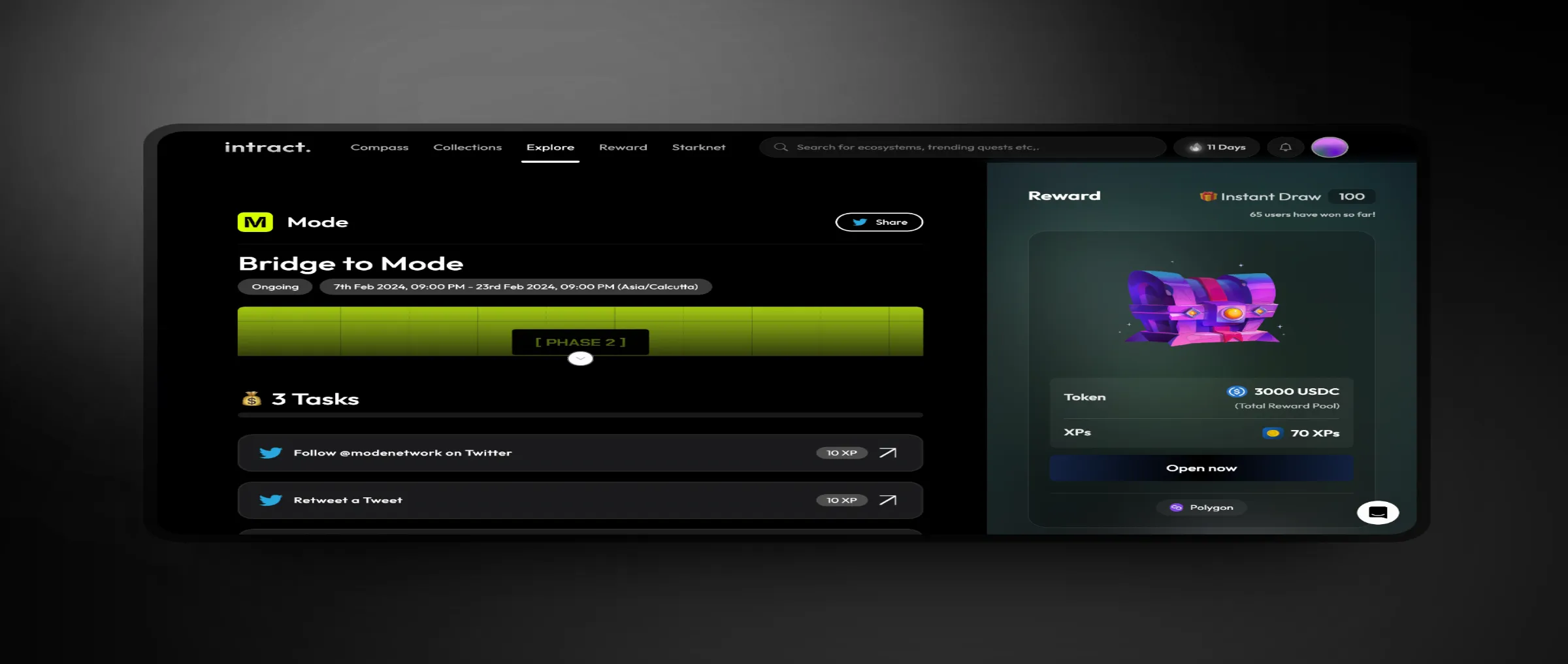Image resolution: width=1568 pixels, height=664 pixels.
Task: Open the notifications bell
Action: tap(1285, 147)
